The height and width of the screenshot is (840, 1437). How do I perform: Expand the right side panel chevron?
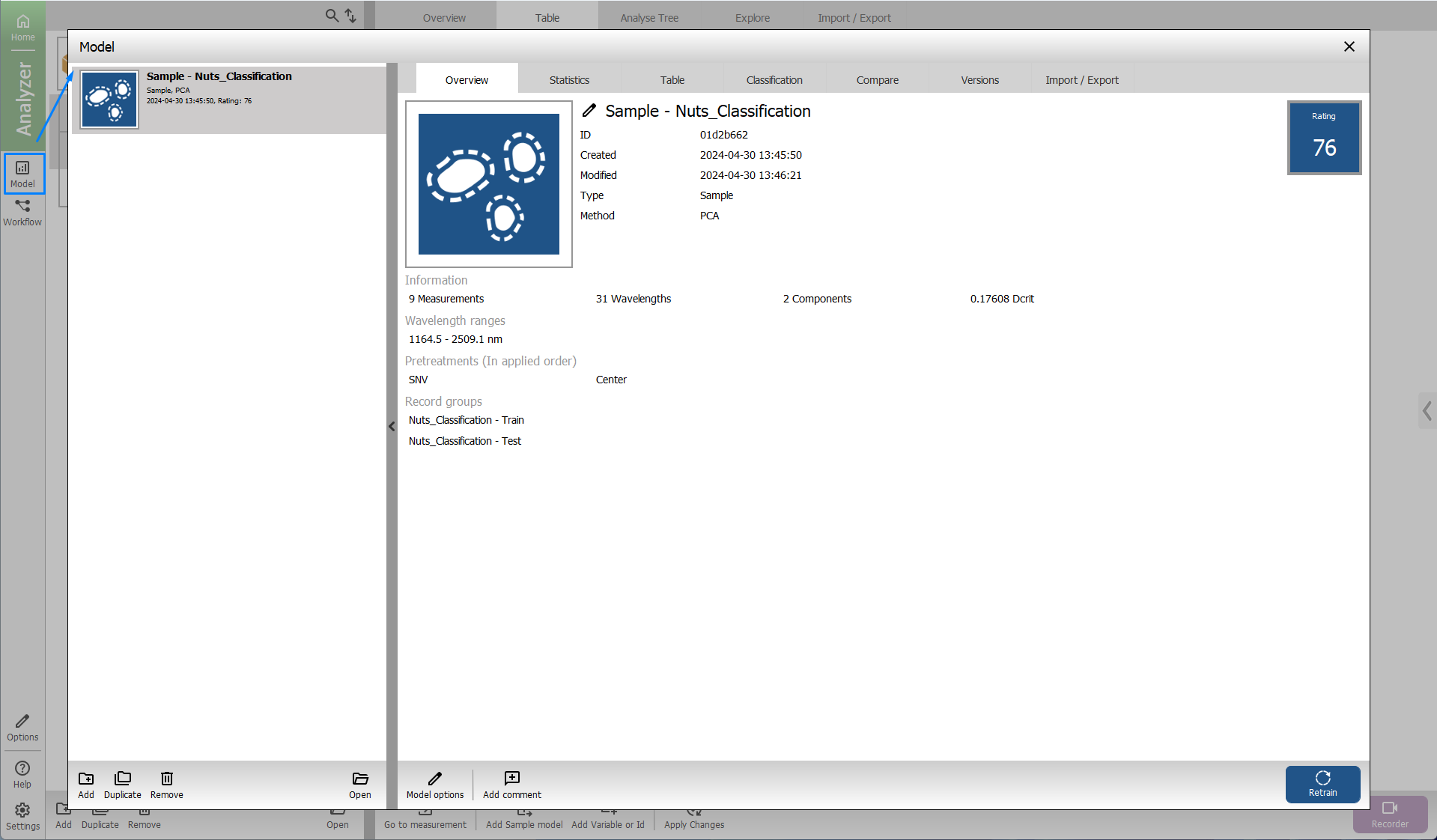(x=1427, y=410)
